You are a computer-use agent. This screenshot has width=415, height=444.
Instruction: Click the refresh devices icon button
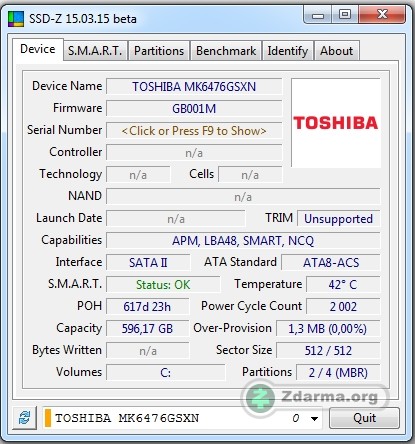(x=24, y=418)
